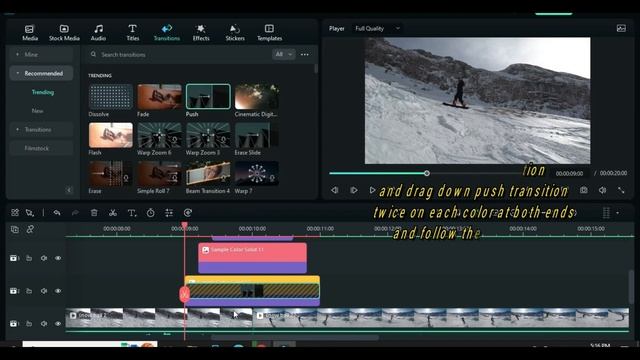Select the Warp Zoom 6 transition

click(x=160, y=135)
